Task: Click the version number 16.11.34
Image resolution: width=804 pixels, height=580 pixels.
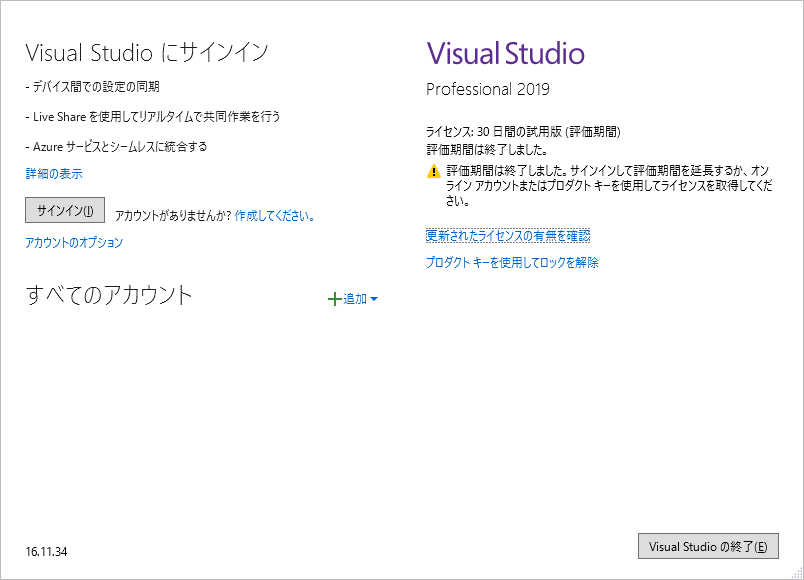Action: [x=46, y=552]
